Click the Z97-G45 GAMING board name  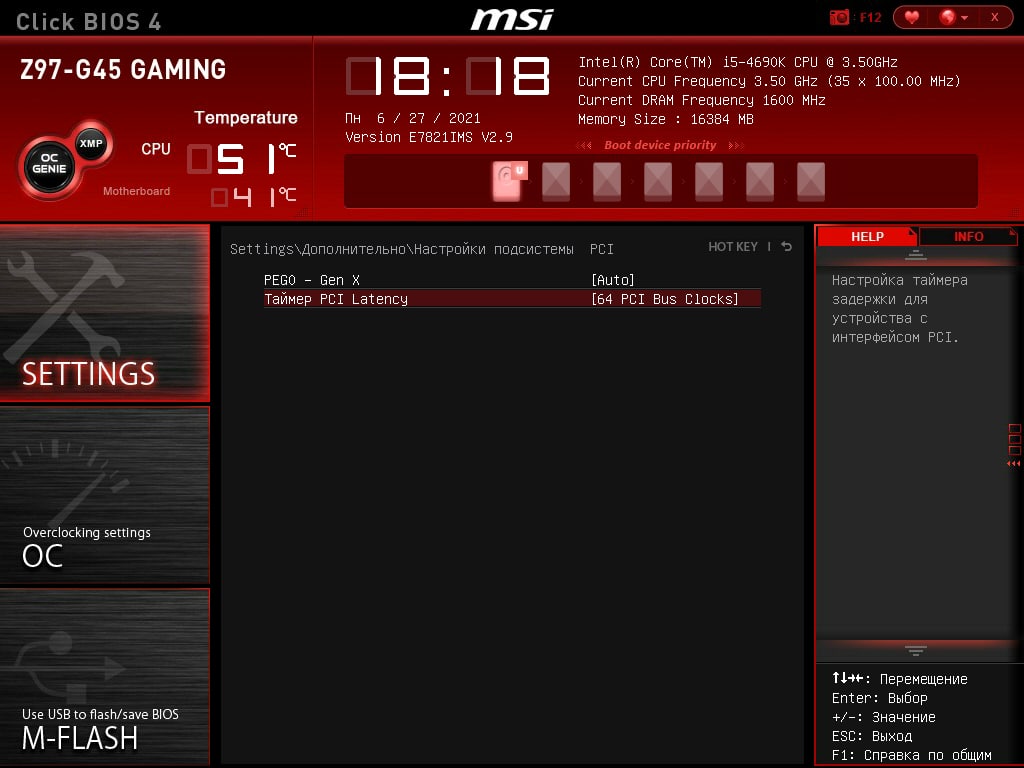point(123,69)
